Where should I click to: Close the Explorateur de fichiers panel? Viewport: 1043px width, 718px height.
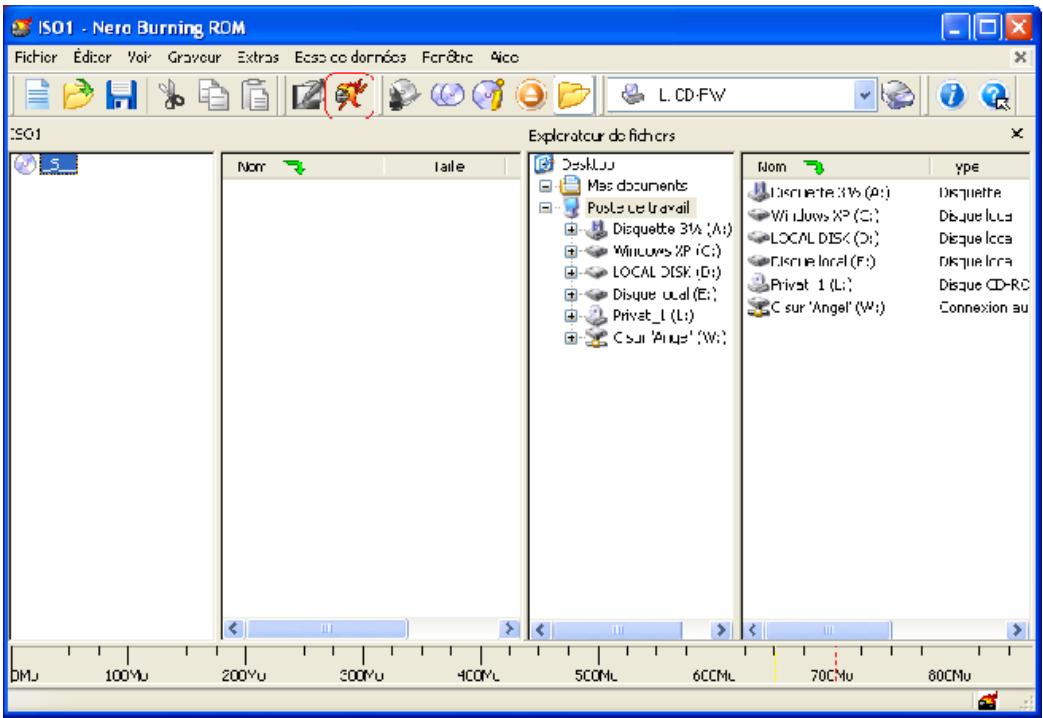(1017, 134)
